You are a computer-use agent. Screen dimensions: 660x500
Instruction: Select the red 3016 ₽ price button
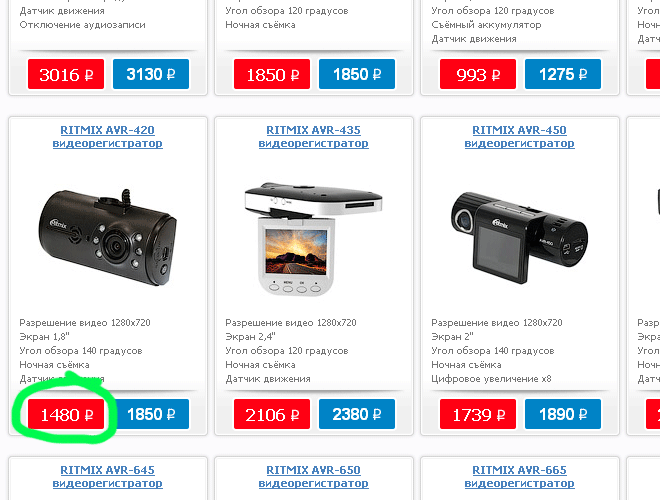(66, 74)
